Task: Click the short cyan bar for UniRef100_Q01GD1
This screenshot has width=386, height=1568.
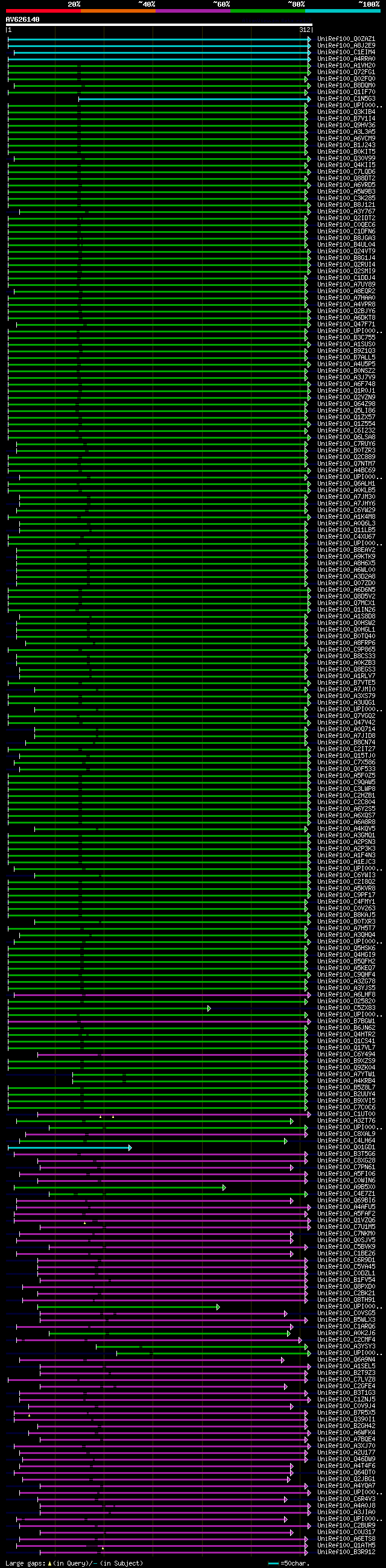Action: [x=69, y=1147]
